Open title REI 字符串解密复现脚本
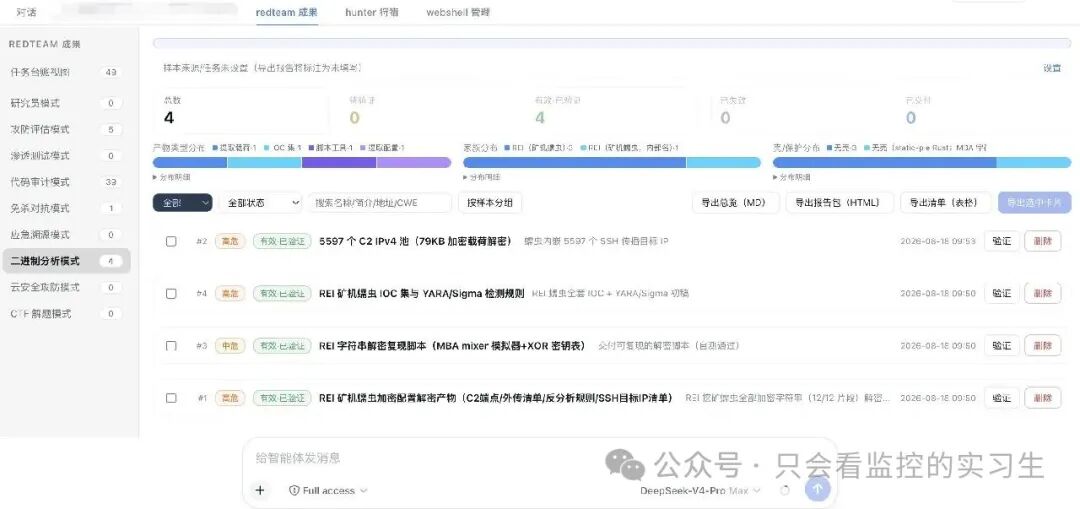 pyautogui.click(x=452, y=346)
